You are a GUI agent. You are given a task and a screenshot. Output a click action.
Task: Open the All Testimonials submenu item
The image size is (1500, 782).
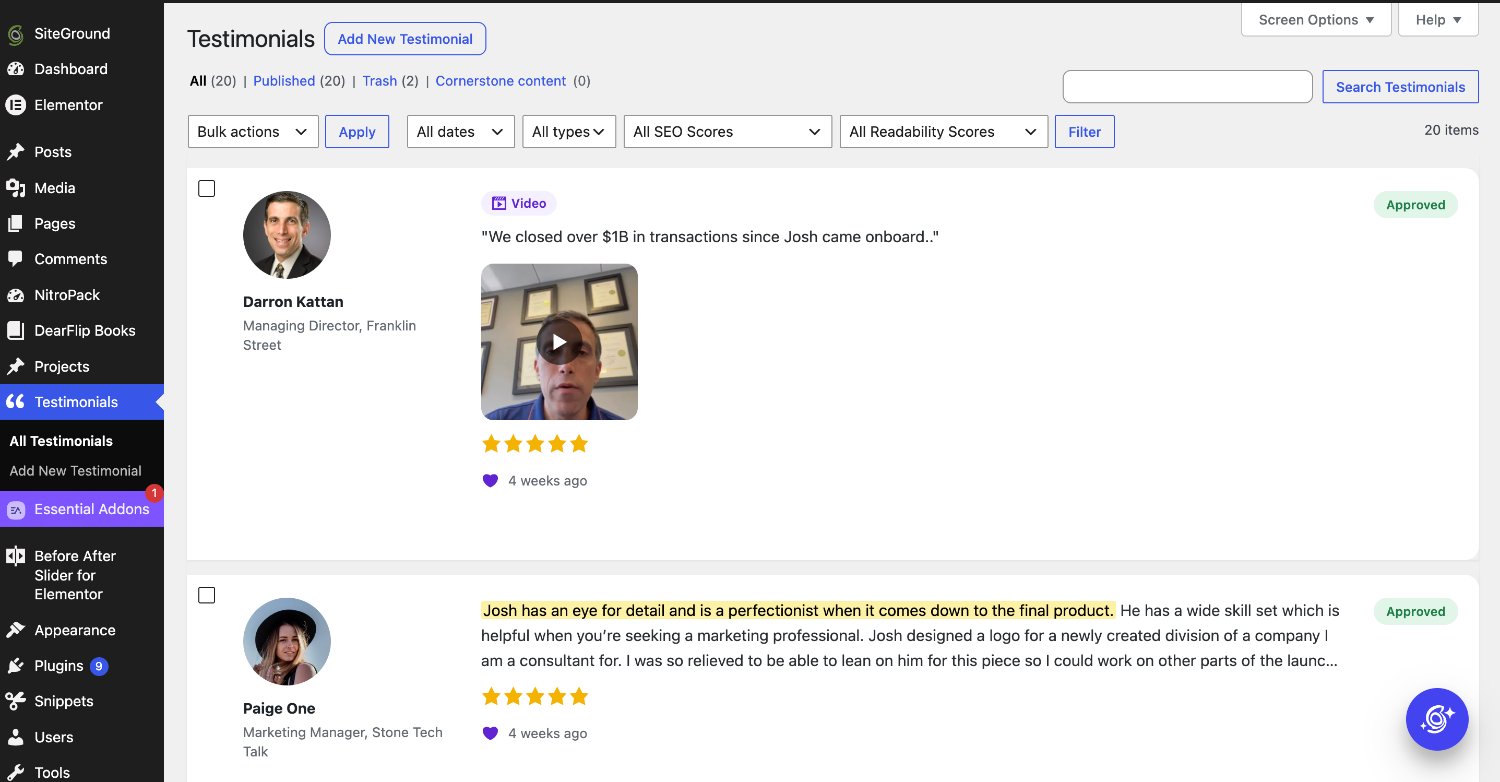click(x=61, y=441)
